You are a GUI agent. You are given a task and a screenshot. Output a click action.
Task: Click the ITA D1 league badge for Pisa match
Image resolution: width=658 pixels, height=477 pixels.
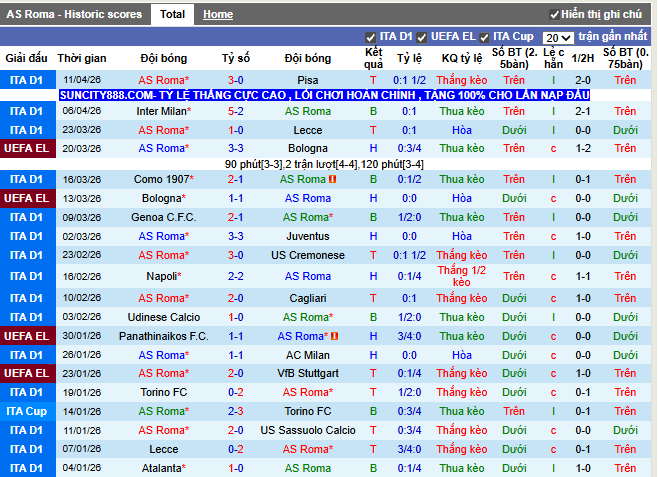point(26,79)
